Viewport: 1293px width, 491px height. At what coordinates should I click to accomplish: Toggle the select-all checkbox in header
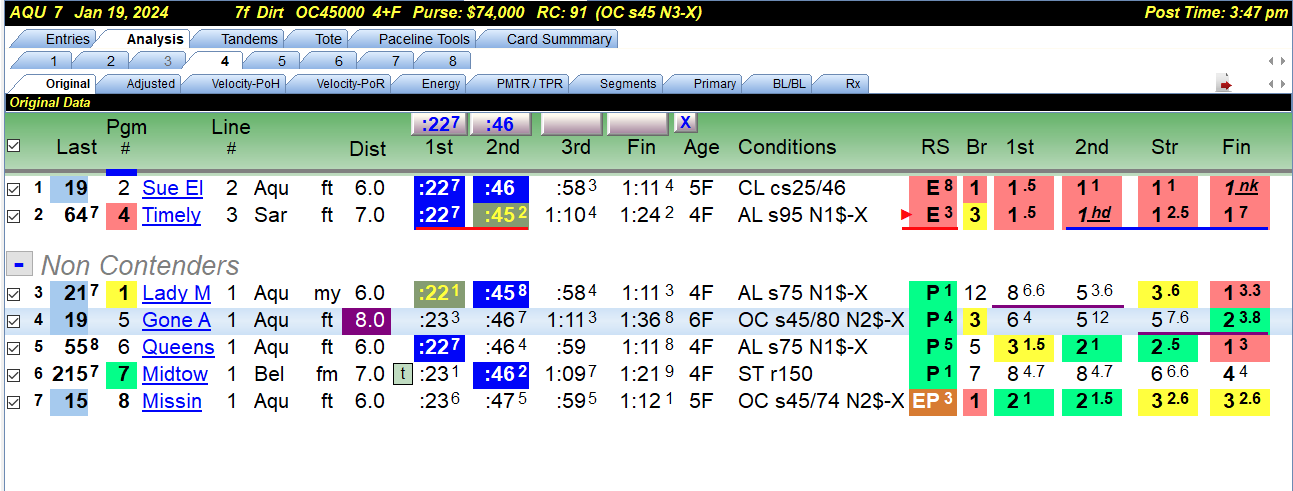tap(13, 146)
